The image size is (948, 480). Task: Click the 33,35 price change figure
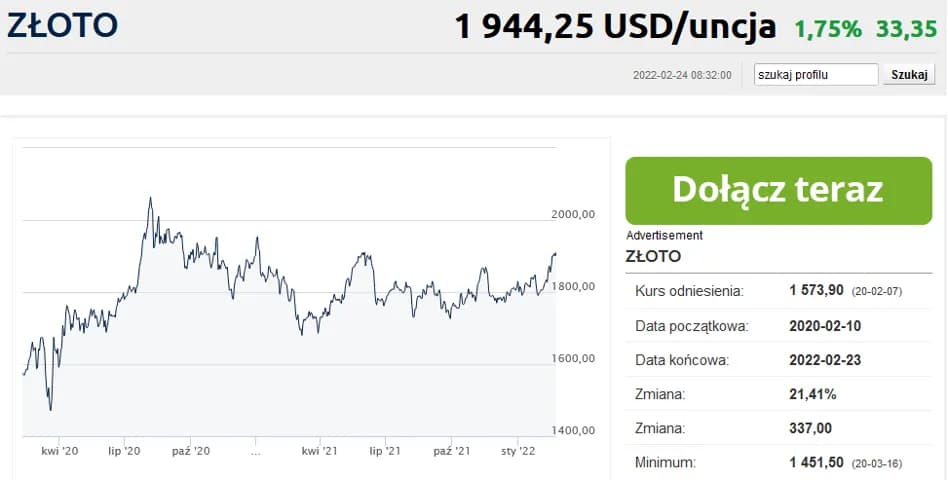tap(906, 29)
